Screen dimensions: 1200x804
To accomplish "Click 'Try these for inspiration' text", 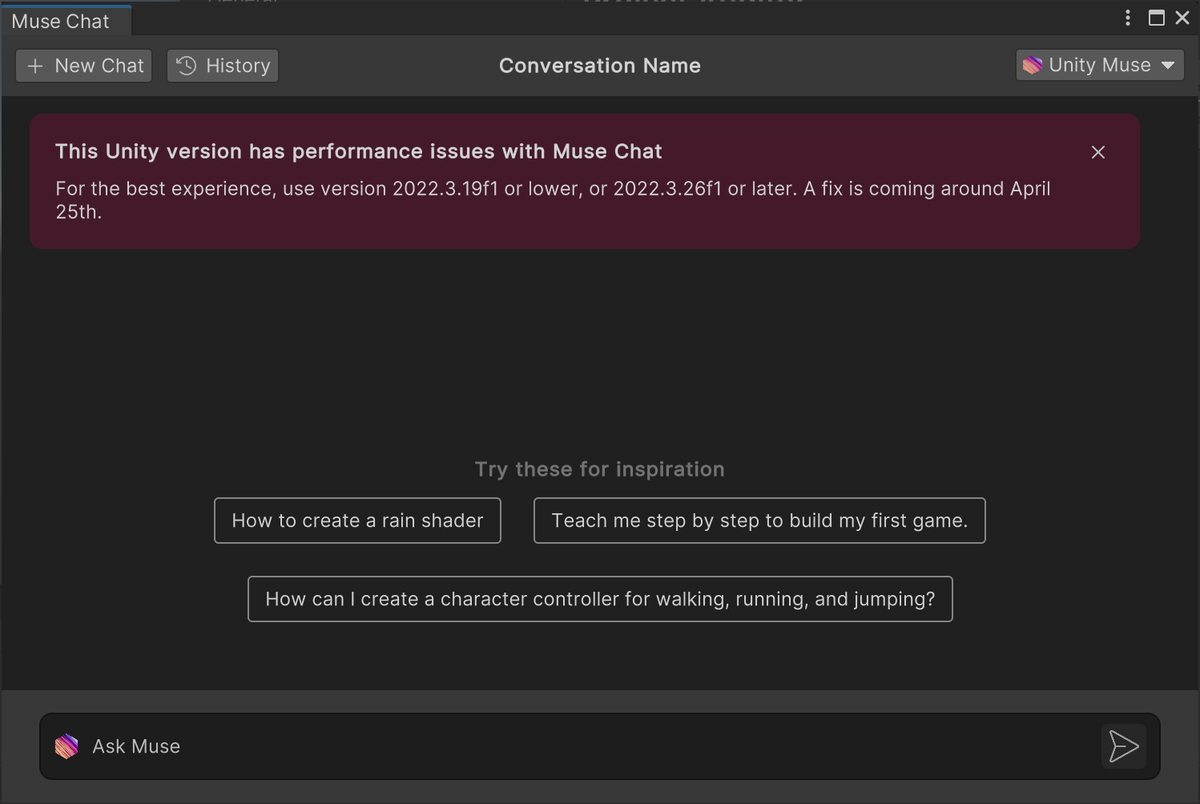I will pos(600,469).
